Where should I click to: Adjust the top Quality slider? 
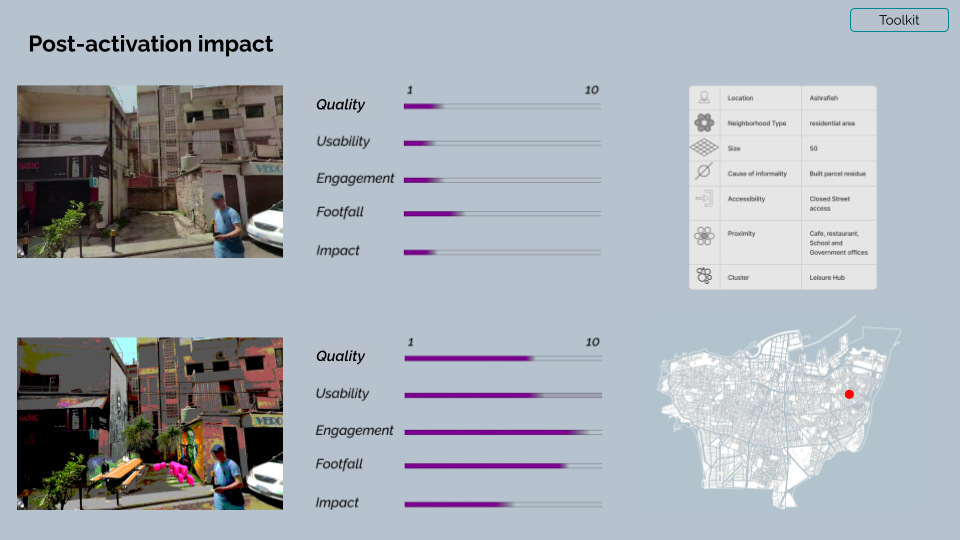(502, 107)
